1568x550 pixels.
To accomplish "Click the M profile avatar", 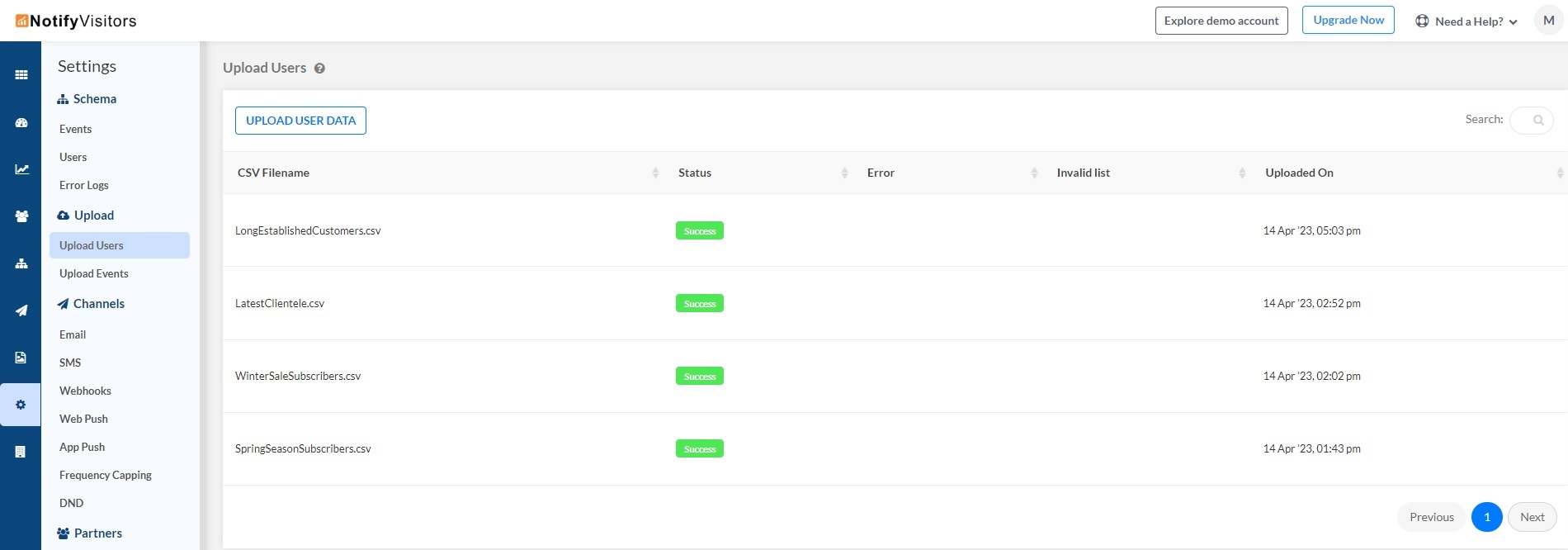I will pos(1548,21).
